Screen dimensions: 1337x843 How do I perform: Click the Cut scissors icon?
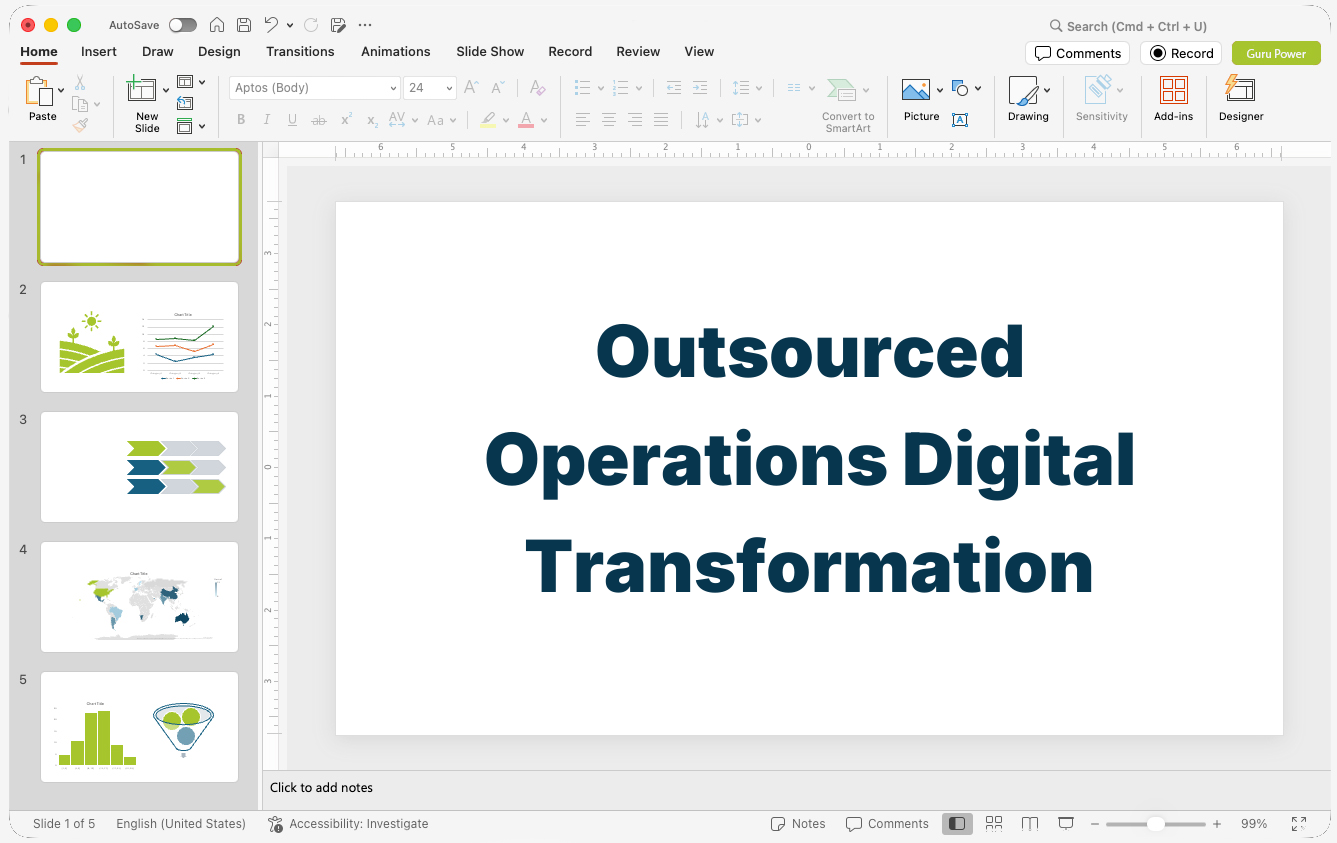coord(80,83)
